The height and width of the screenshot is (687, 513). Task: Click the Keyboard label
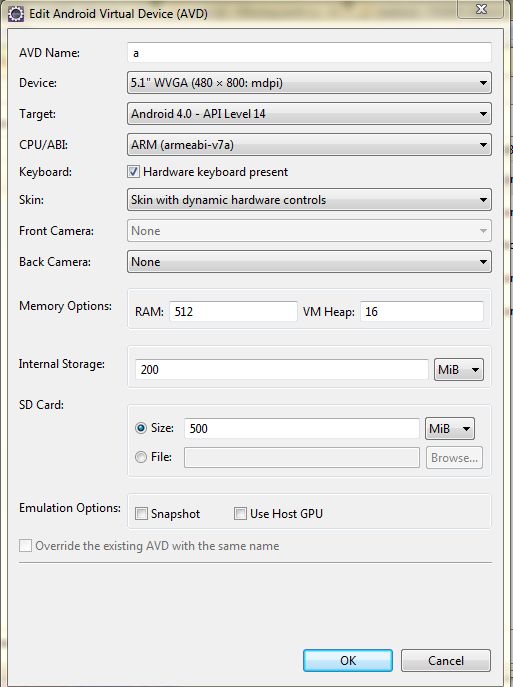pos(45,172)
